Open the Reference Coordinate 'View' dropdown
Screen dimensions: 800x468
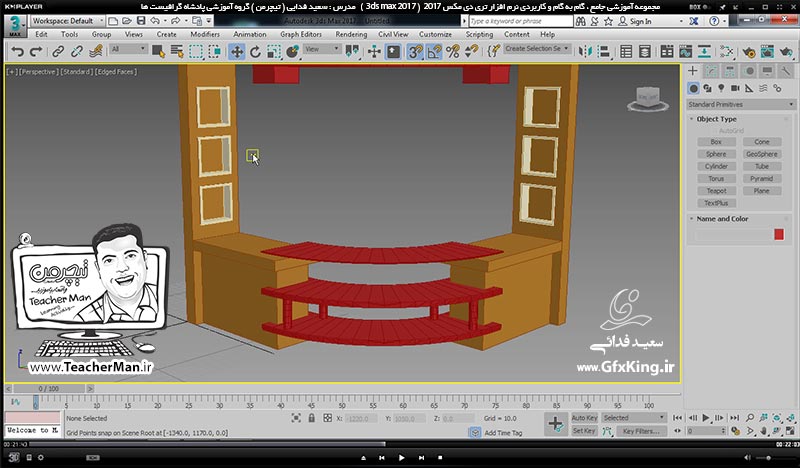[x=321, y=49]
